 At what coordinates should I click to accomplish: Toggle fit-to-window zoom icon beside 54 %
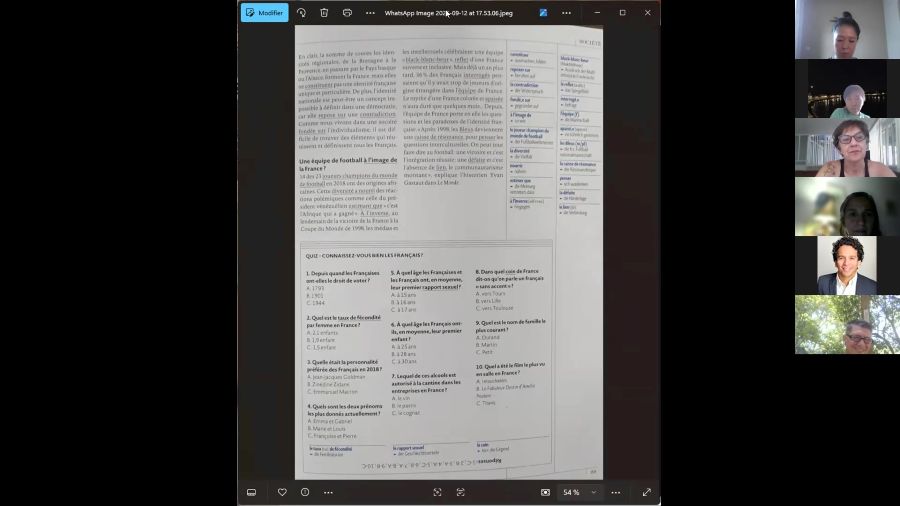click(545, 492)
